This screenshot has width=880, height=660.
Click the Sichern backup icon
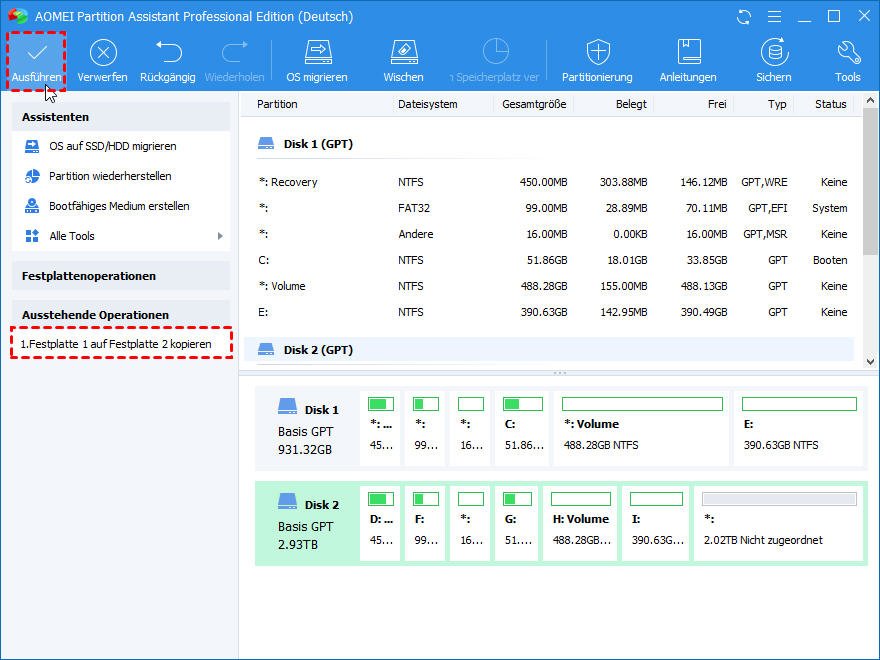point(773,54)
